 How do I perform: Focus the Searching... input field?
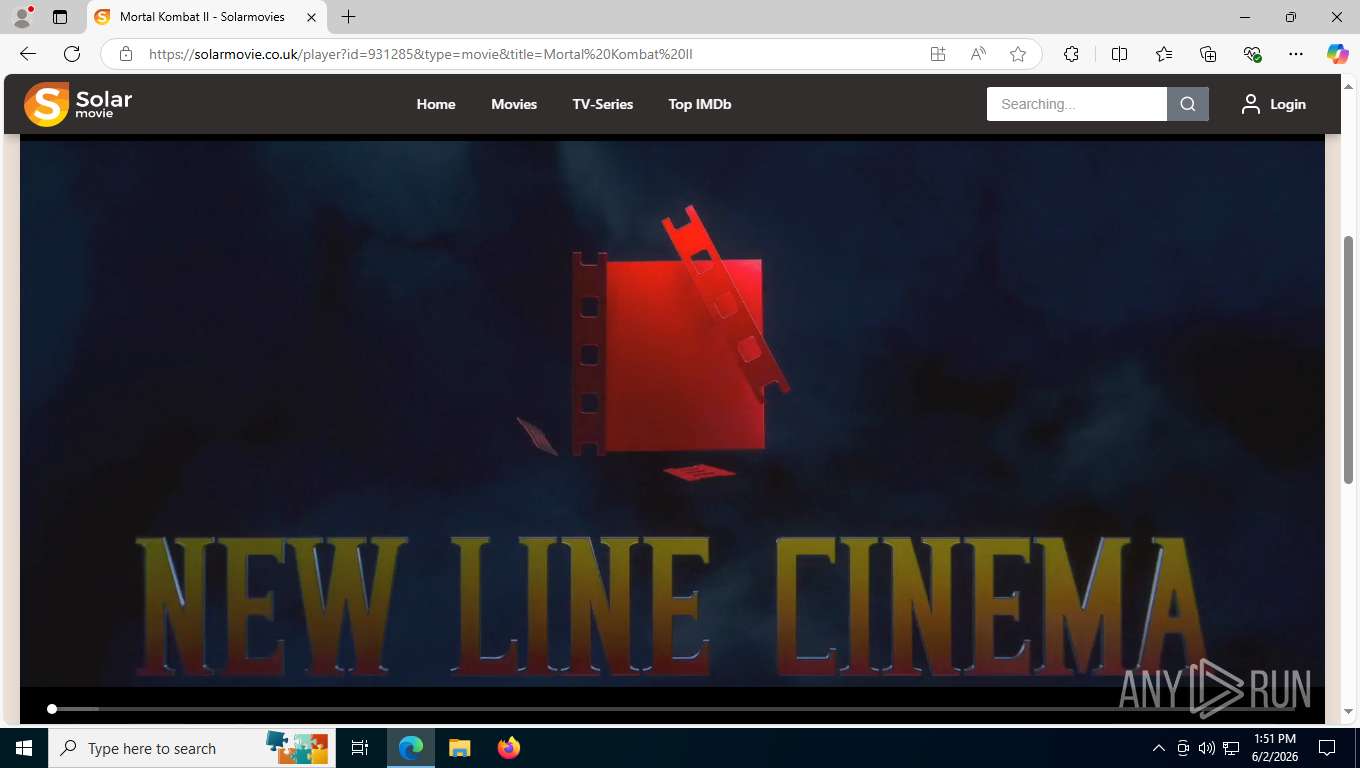click(1077, 104)
